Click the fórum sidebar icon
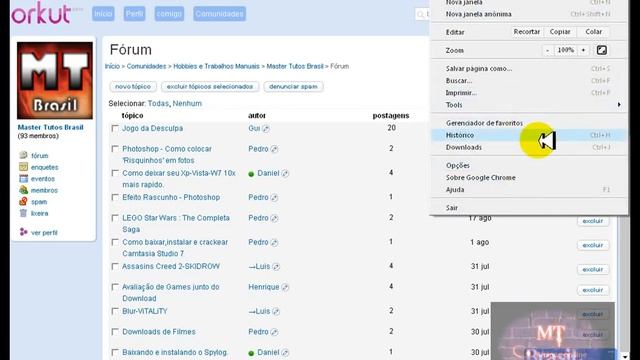Viewport: 640px width, 360px height. coord(23,155)
